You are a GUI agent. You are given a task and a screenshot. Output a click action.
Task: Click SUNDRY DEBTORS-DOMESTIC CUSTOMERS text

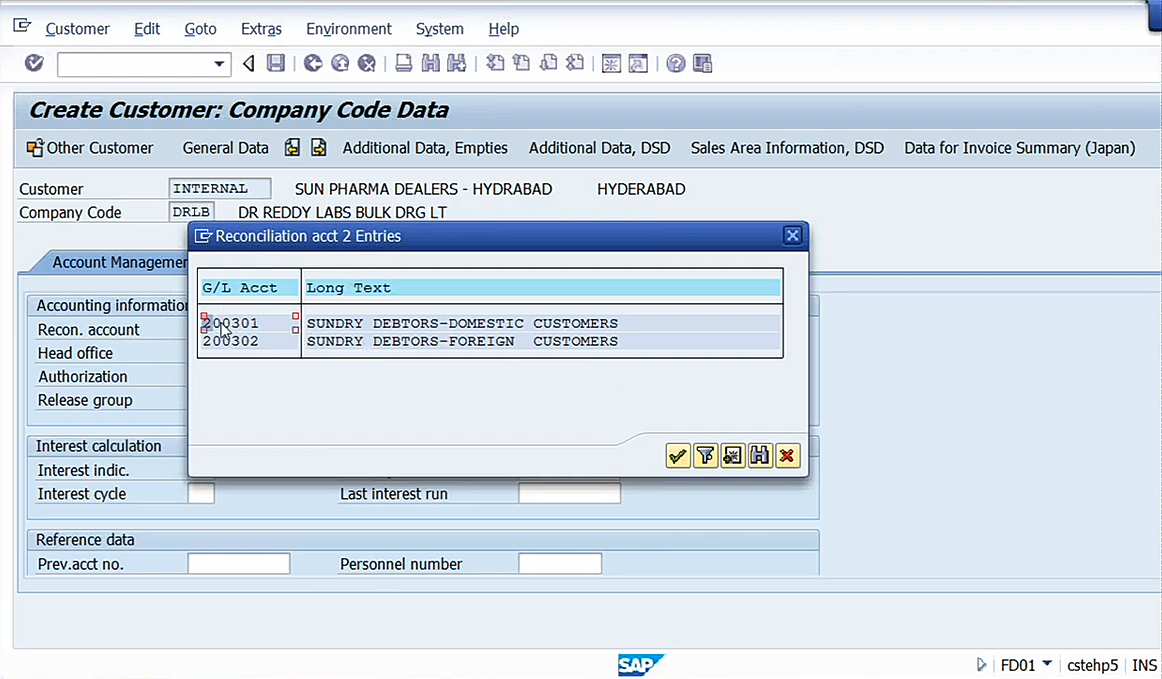click(x=462, y=323)
